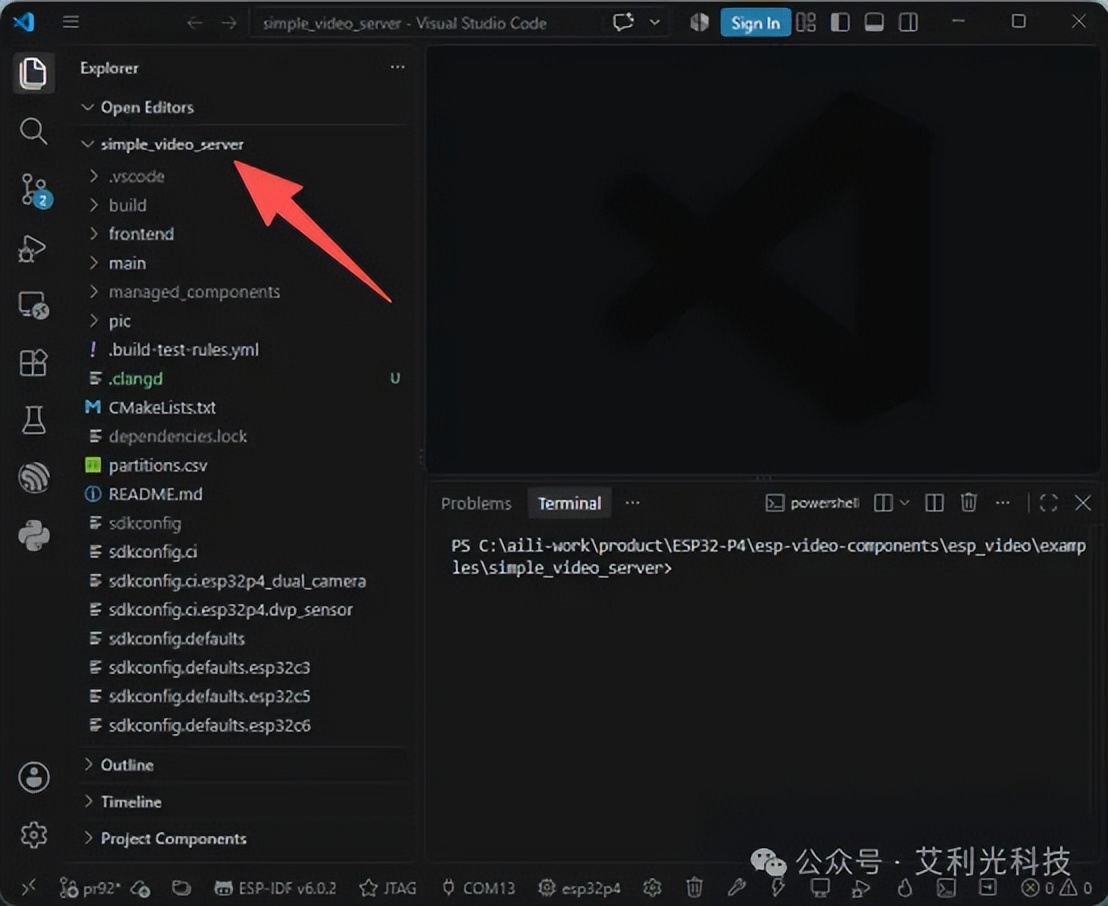Click the Sign In button
Screen dimensions: 1108x906
tap(755, 23)
